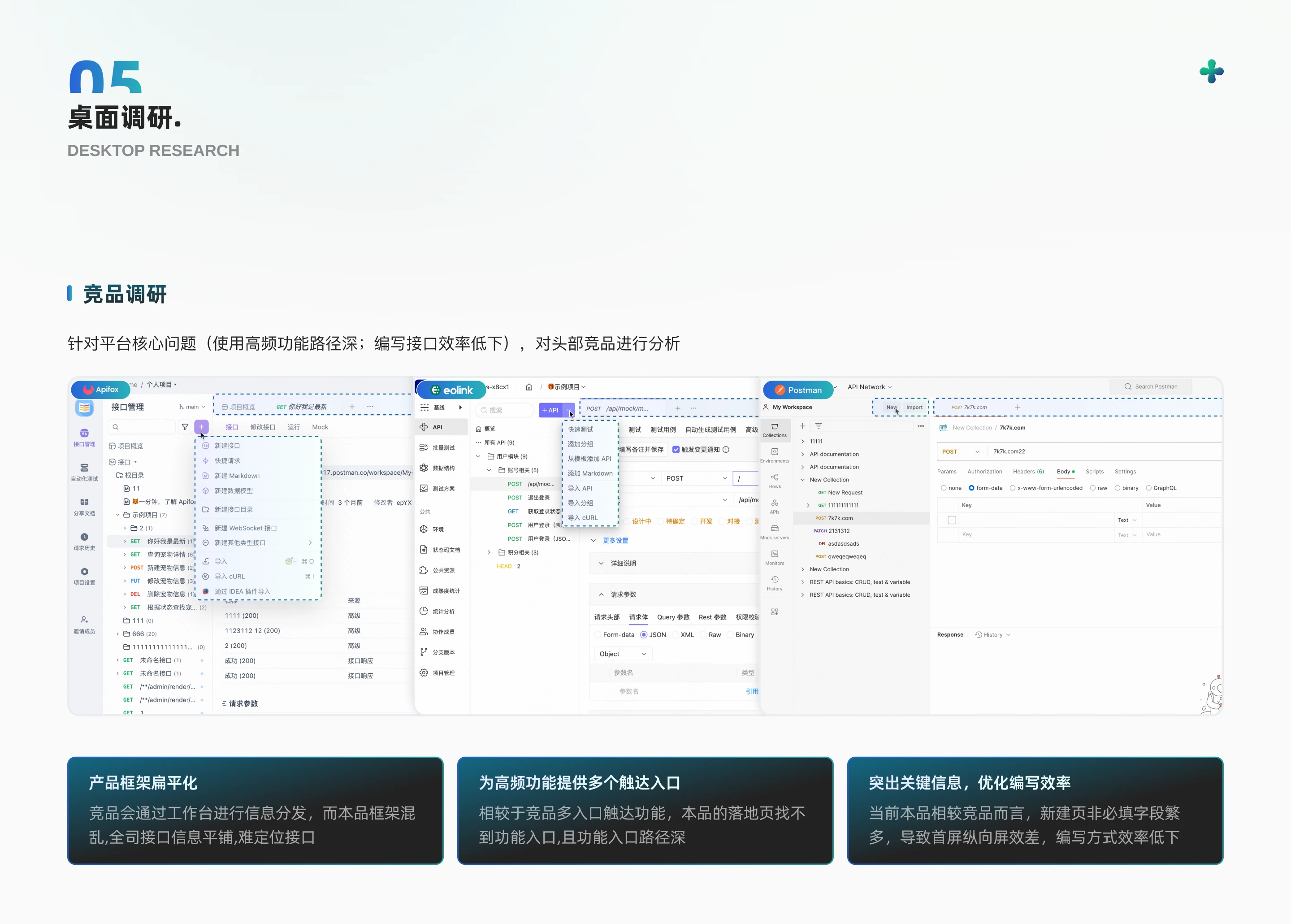Open 数据结构 in the eolink sidebar
The height and width of the screenshot is (924, 1291).
438,468
